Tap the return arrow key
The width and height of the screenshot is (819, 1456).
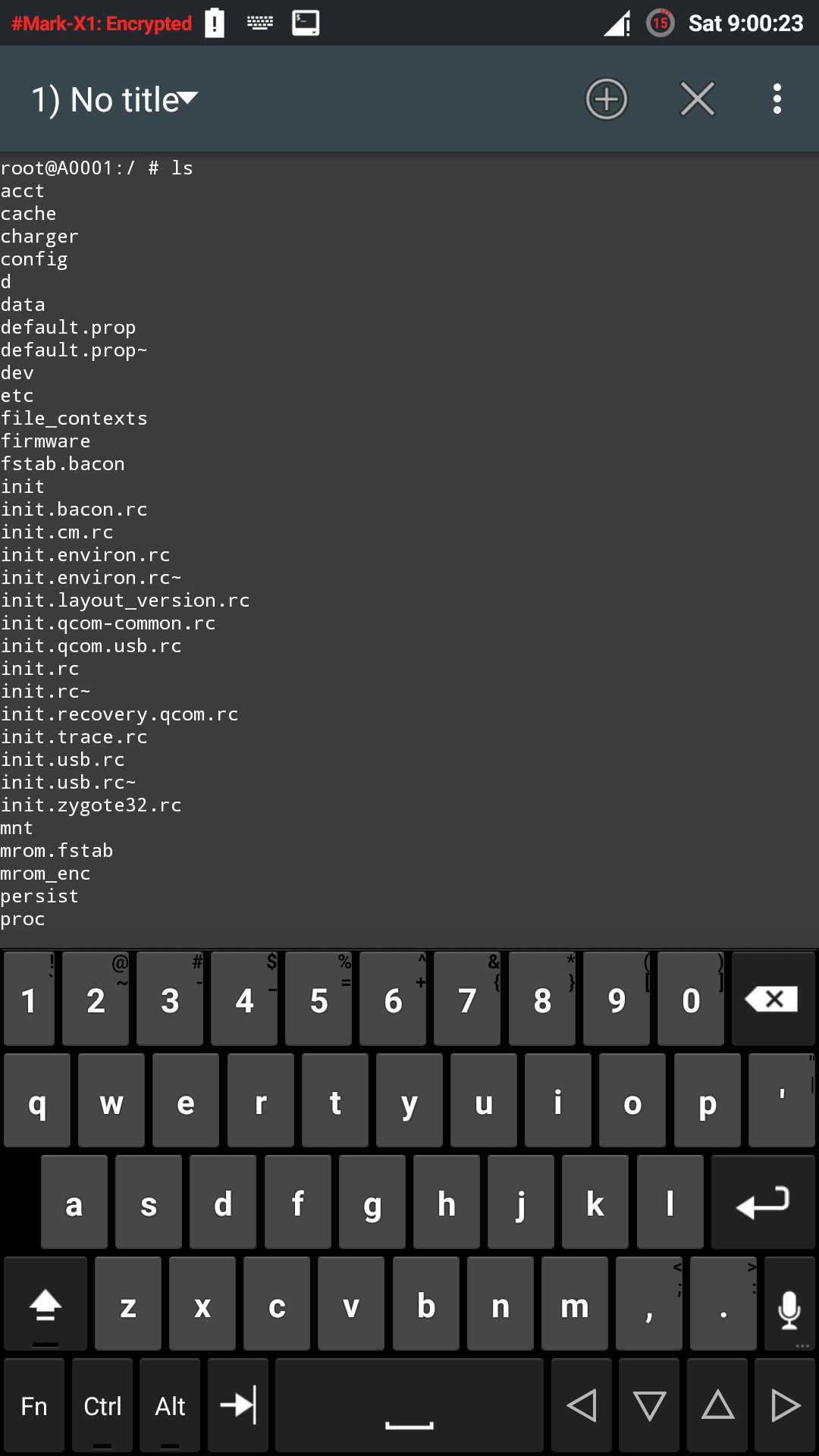[x=763, y=1202]
